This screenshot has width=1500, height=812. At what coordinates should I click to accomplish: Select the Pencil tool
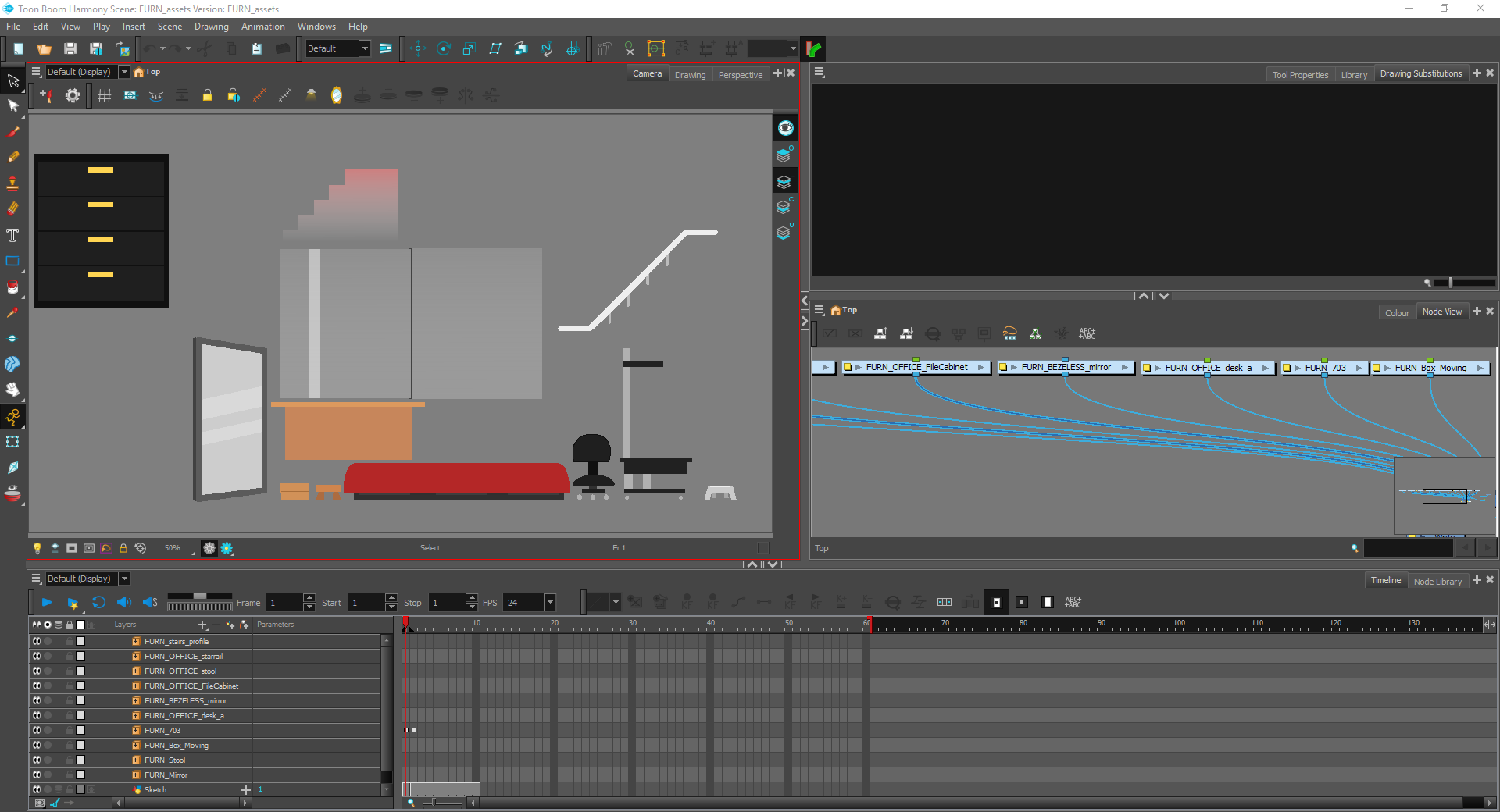12,157
